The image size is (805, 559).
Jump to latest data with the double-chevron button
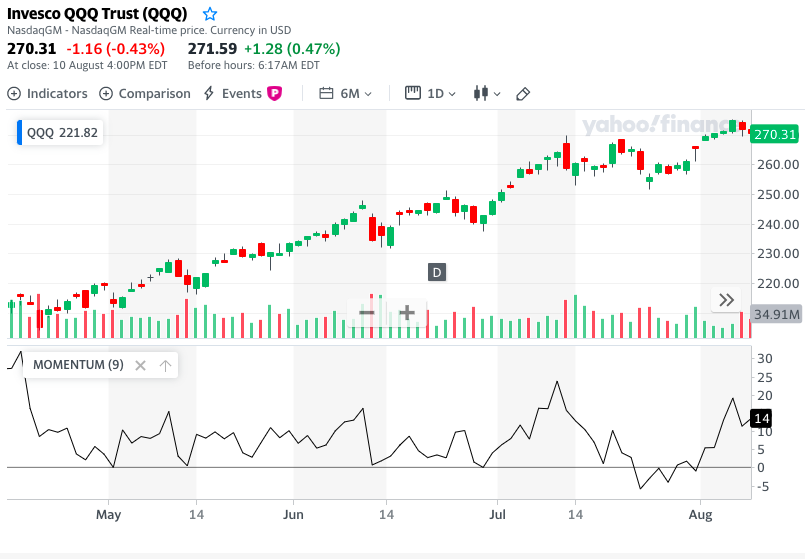pyautogui.click(x=726, y=300)
